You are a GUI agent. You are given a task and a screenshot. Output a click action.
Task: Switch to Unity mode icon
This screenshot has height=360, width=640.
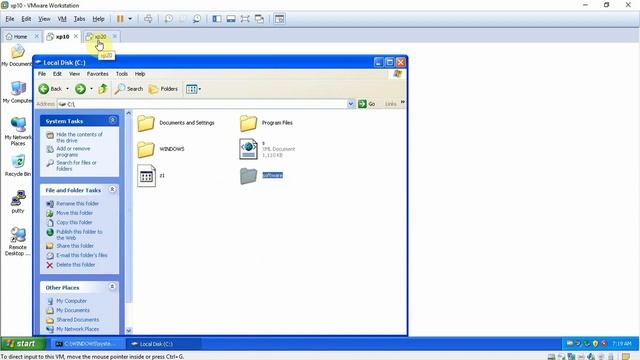click(x=259, y=19)
